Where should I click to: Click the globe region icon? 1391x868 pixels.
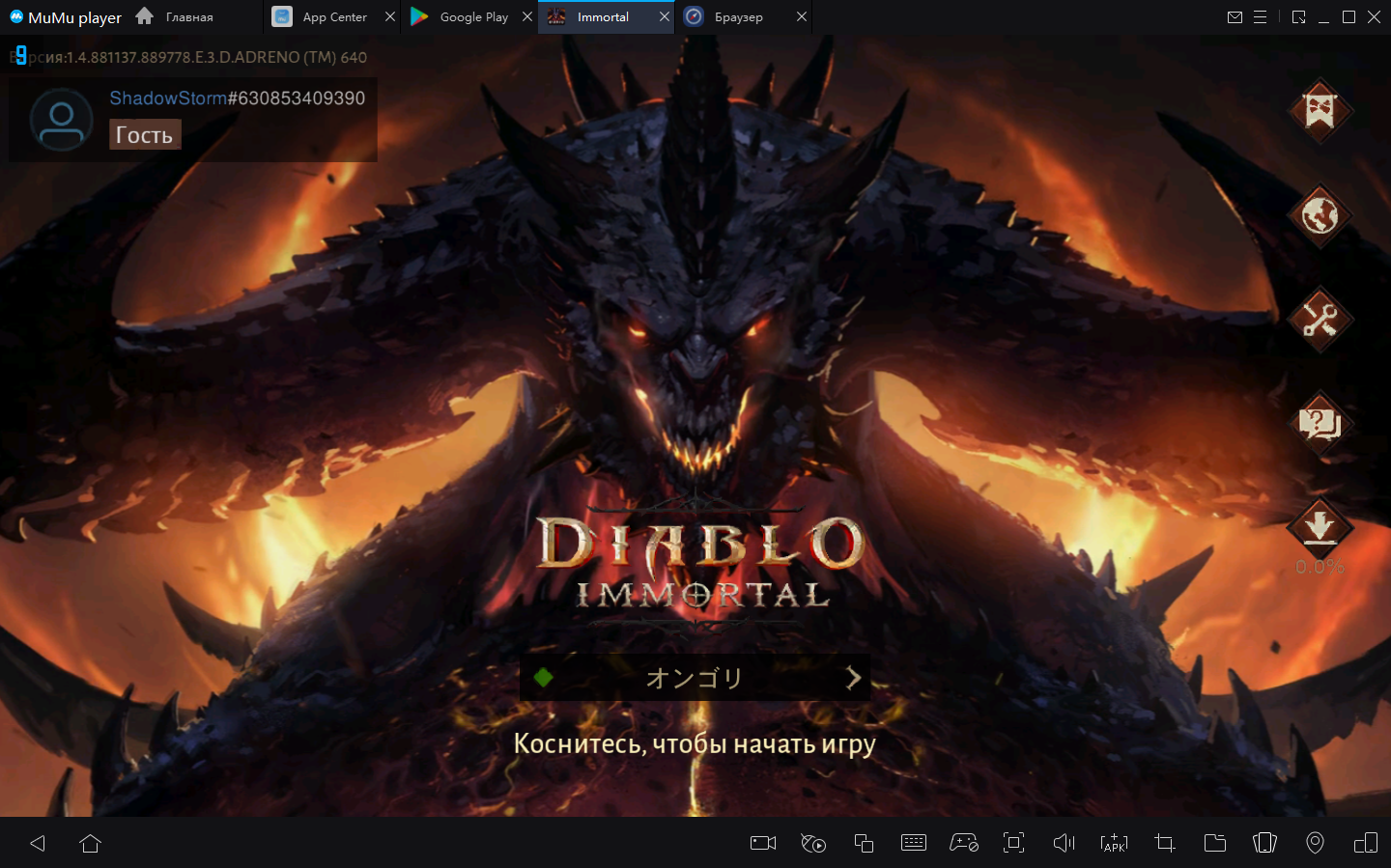tap(1320, 214)
